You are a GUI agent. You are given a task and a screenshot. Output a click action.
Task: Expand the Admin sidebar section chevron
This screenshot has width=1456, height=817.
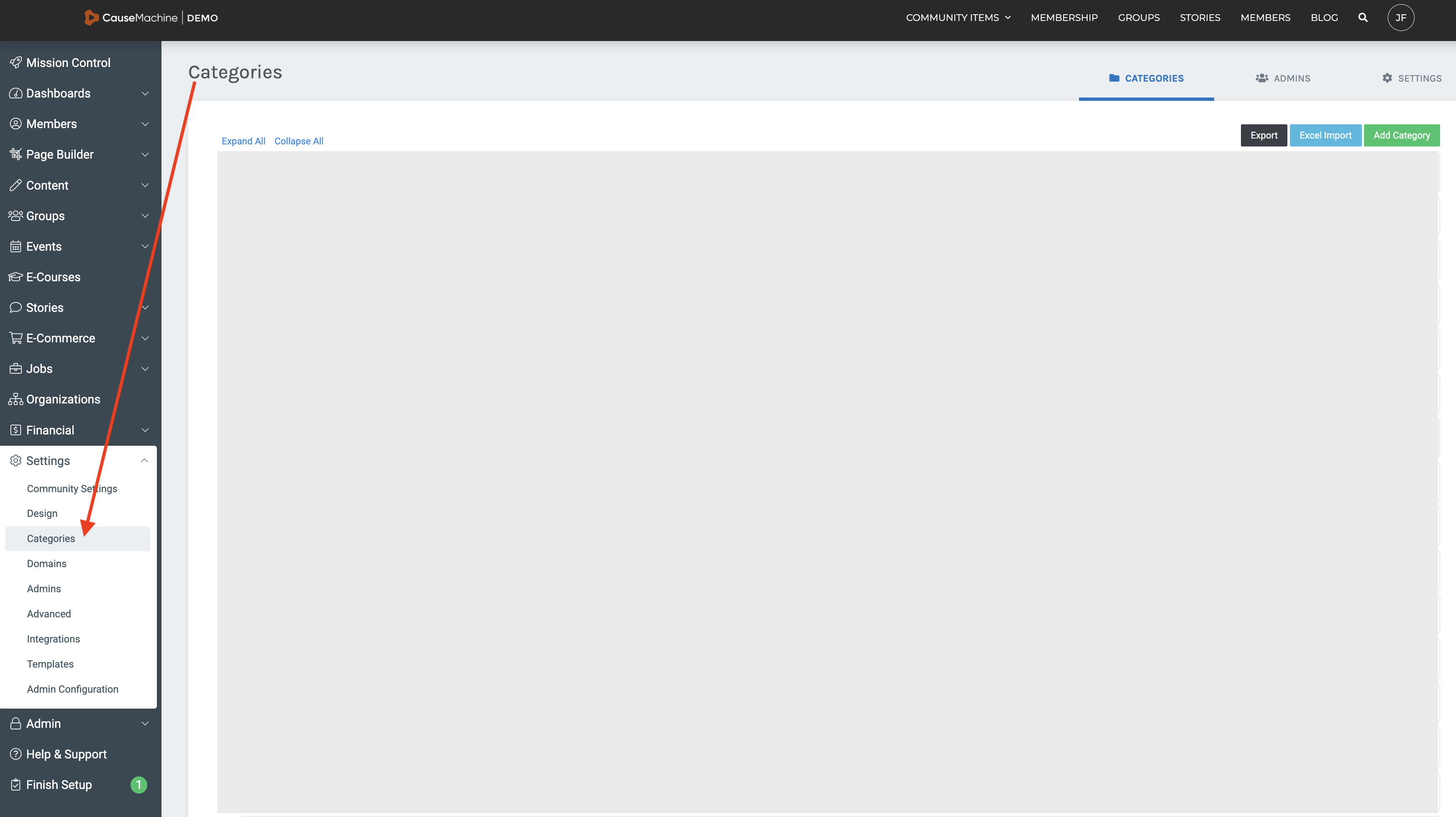[x=145, y=724]
